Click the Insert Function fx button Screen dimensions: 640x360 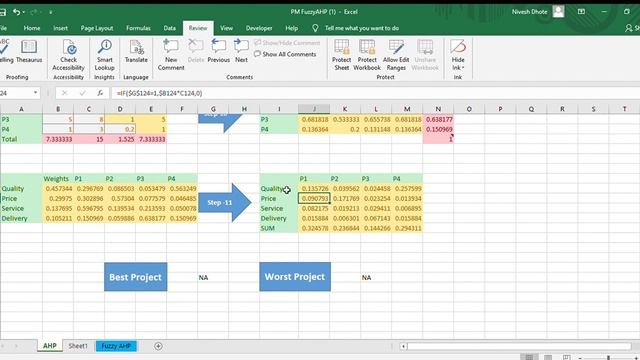coord(100,93)
